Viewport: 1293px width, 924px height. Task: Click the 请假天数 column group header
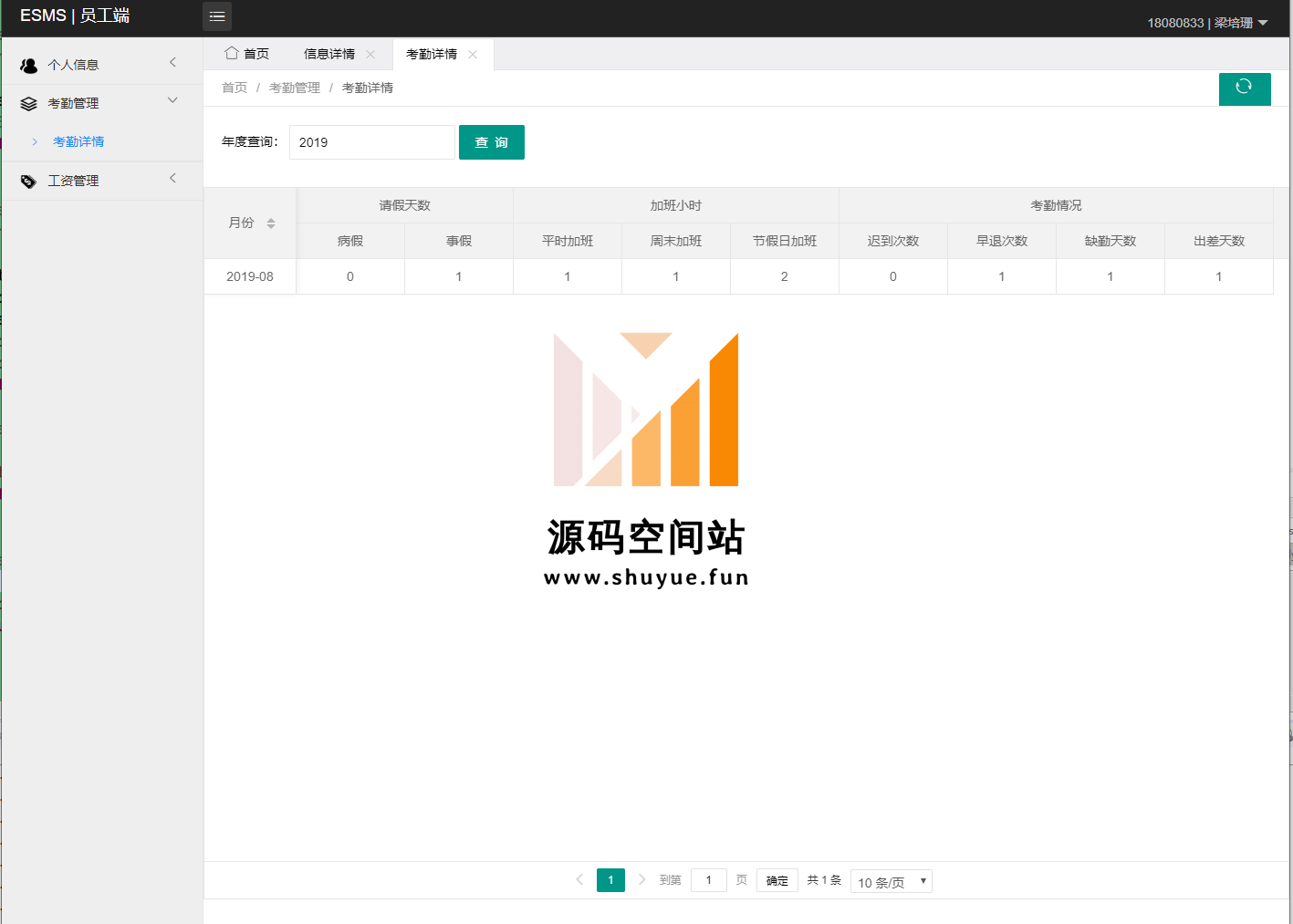point(405,206)
